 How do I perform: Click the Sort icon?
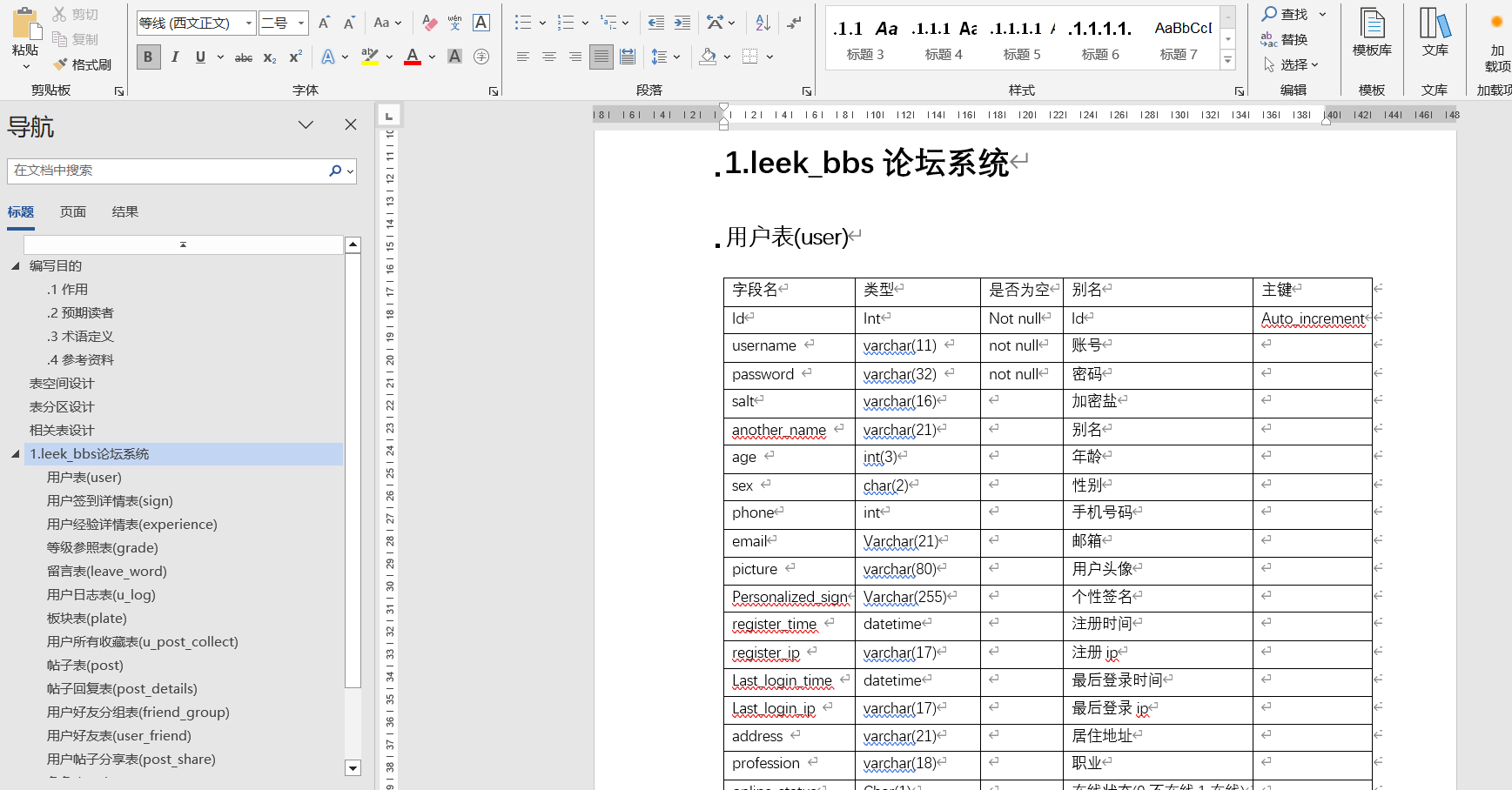pos(763,23)
